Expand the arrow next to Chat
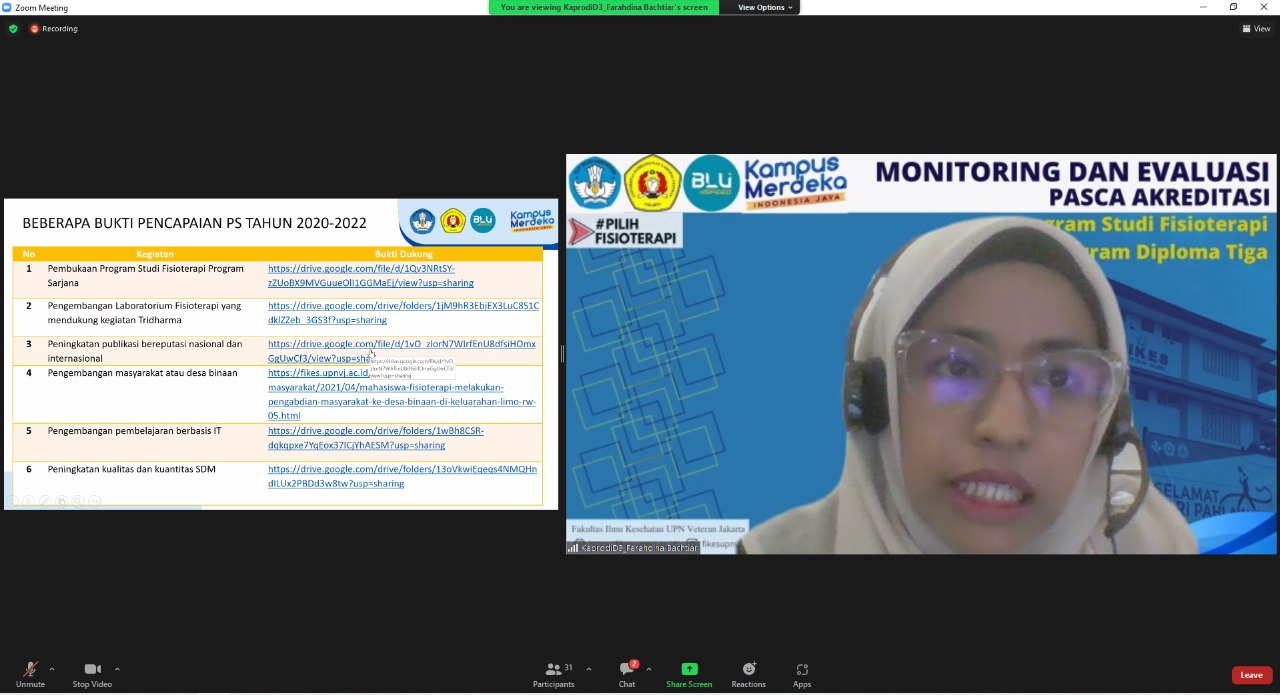The width and height of the screenshot is (1280, 695). coord(649,669)
